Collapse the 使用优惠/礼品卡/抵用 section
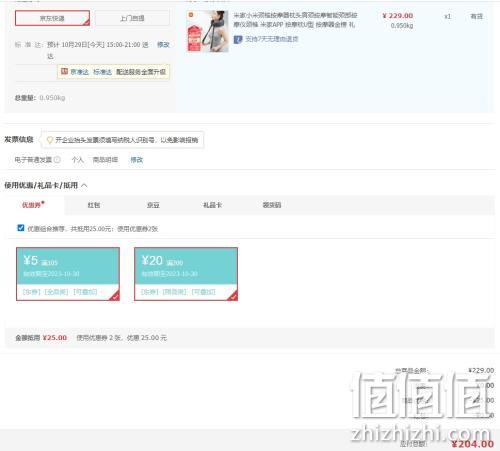Viewport: 500px width, 451px height. point(84,185)
